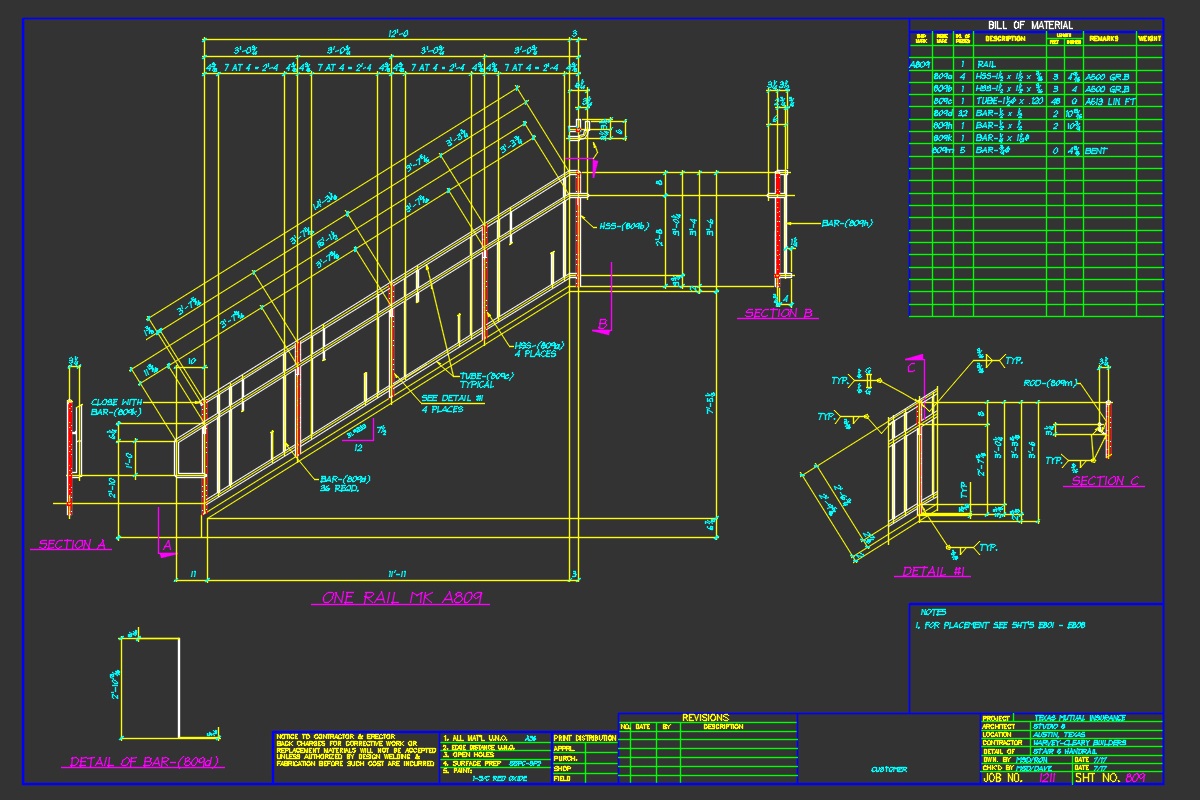
Task: Click the 'BAR-(809d) 36 REQD.' callout
Action: pos(345,483)
